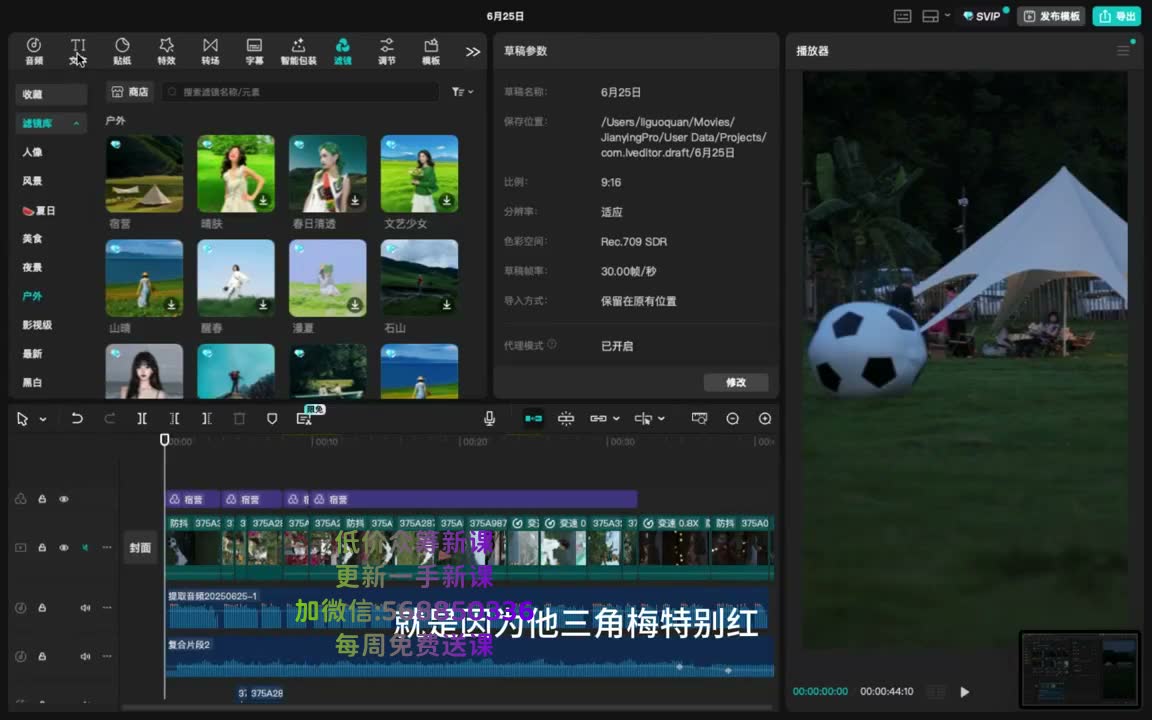Screen dimensions: 1152x720
Task: Click the 修改 modify button in draft parameters
Action: tap(735, 382)
